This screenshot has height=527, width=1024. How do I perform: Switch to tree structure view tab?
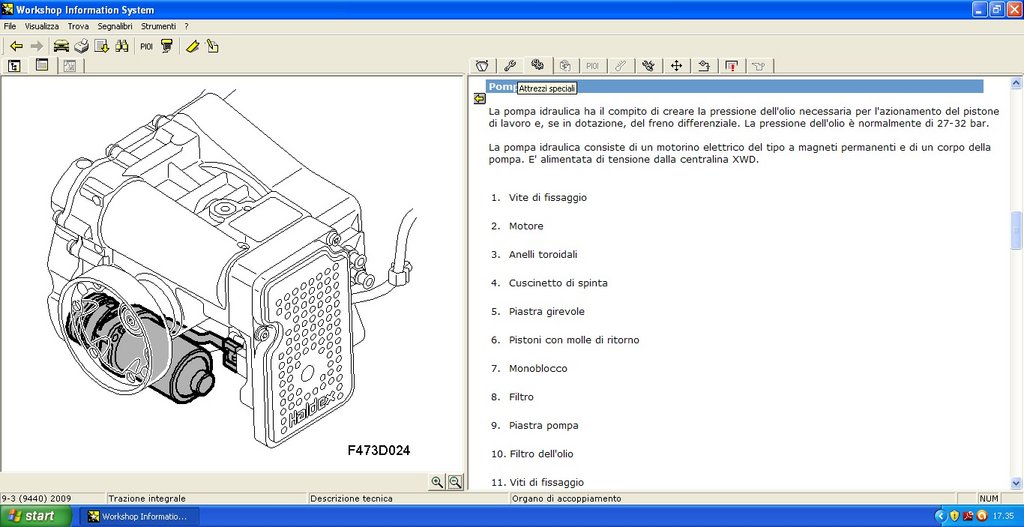[x=14, y=65]
